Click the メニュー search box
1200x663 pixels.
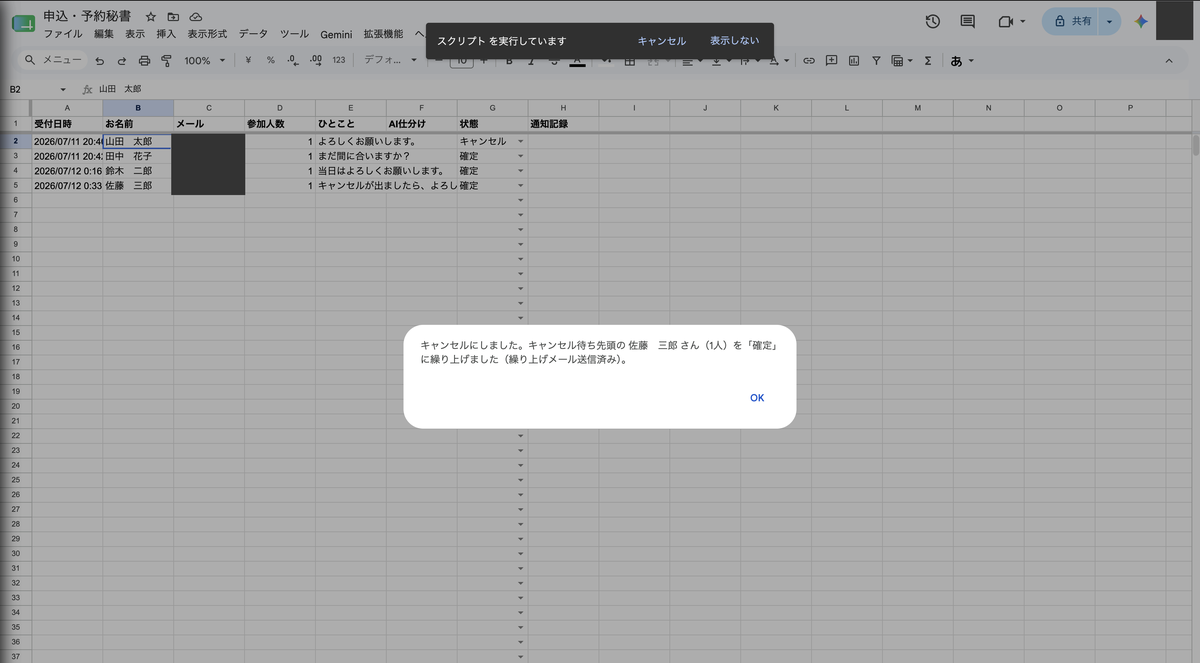point(55,61)
